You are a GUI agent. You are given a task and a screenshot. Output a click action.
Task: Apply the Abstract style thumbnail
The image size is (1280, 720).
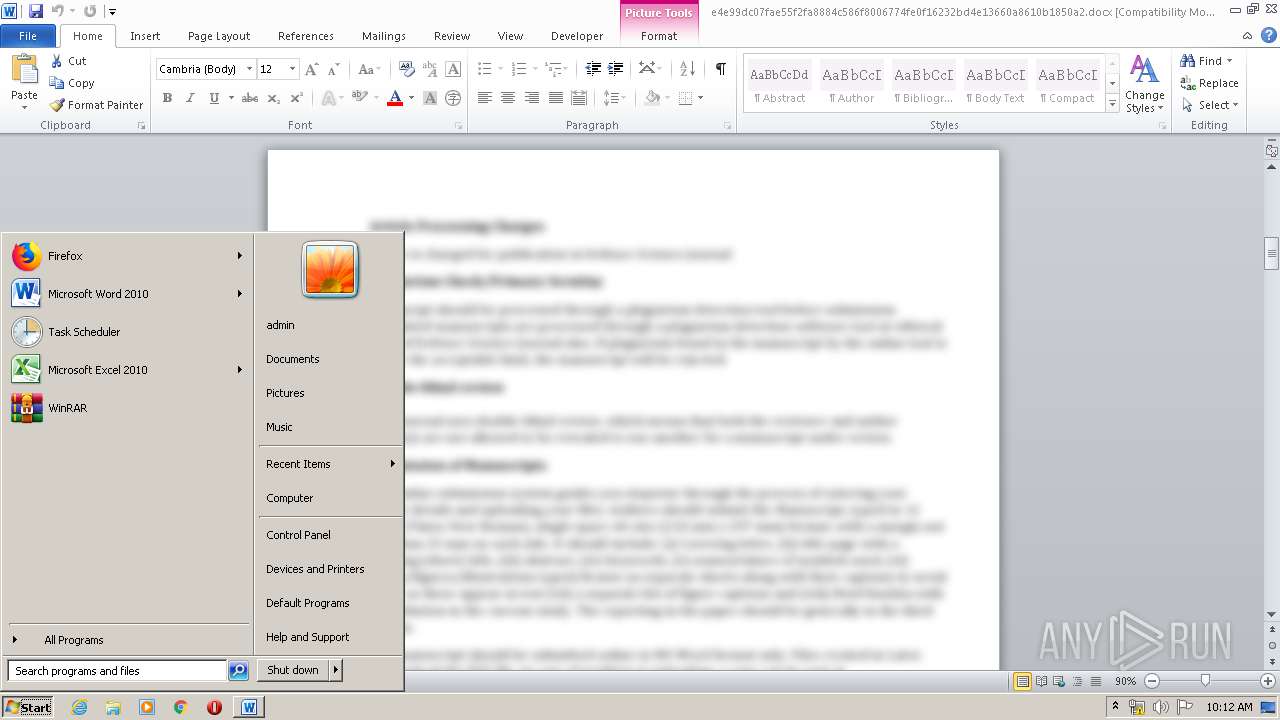tap(779, 84)
